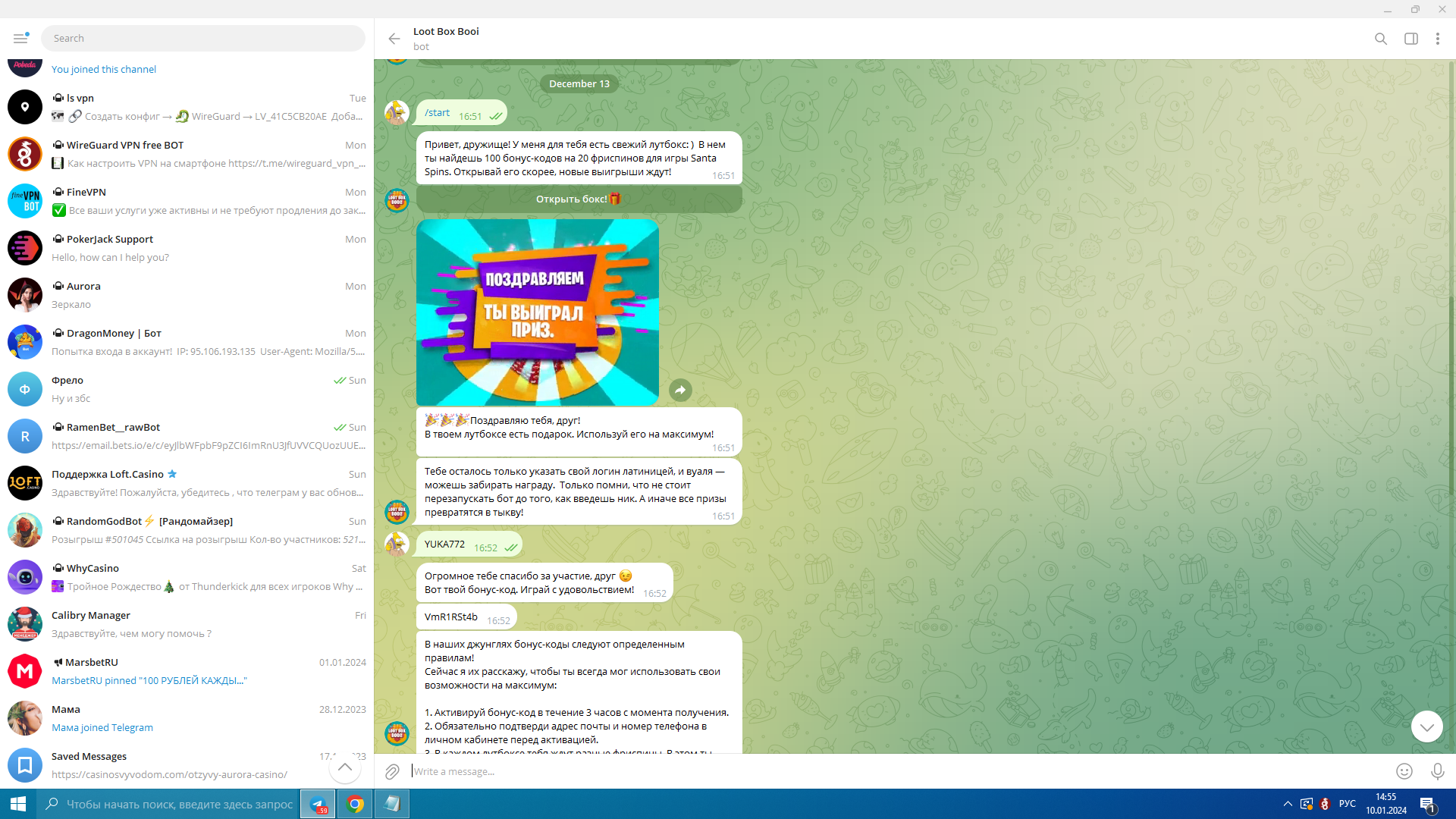Open the hamburger main menu
Image resolution: width=1456 pixels, height=819 pixels.
click(x=20, y=38)
